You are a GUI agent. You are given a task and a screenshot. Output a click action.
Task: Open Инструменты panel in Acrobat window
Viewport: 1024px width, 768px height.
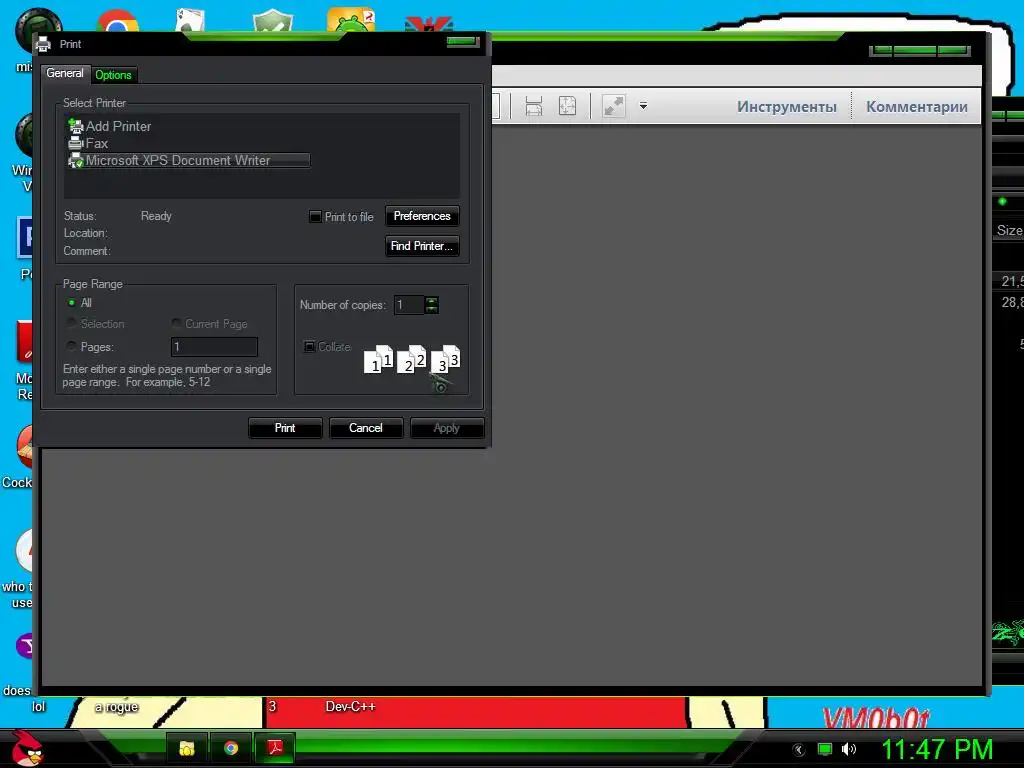tap(787, 106)
